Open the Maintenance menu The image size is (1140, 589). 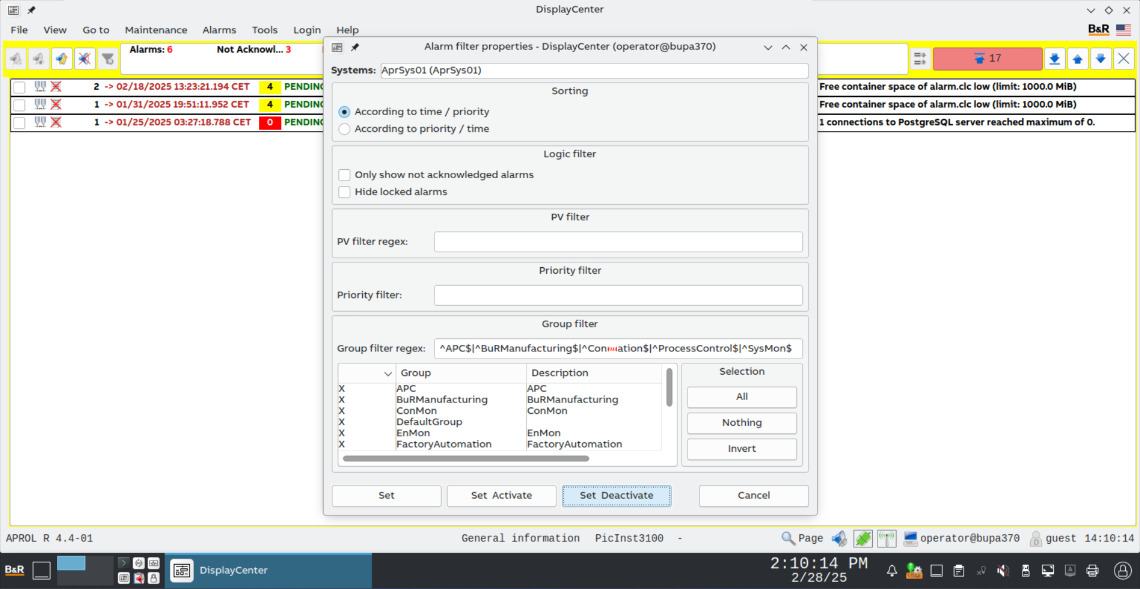tap(156, 30)
